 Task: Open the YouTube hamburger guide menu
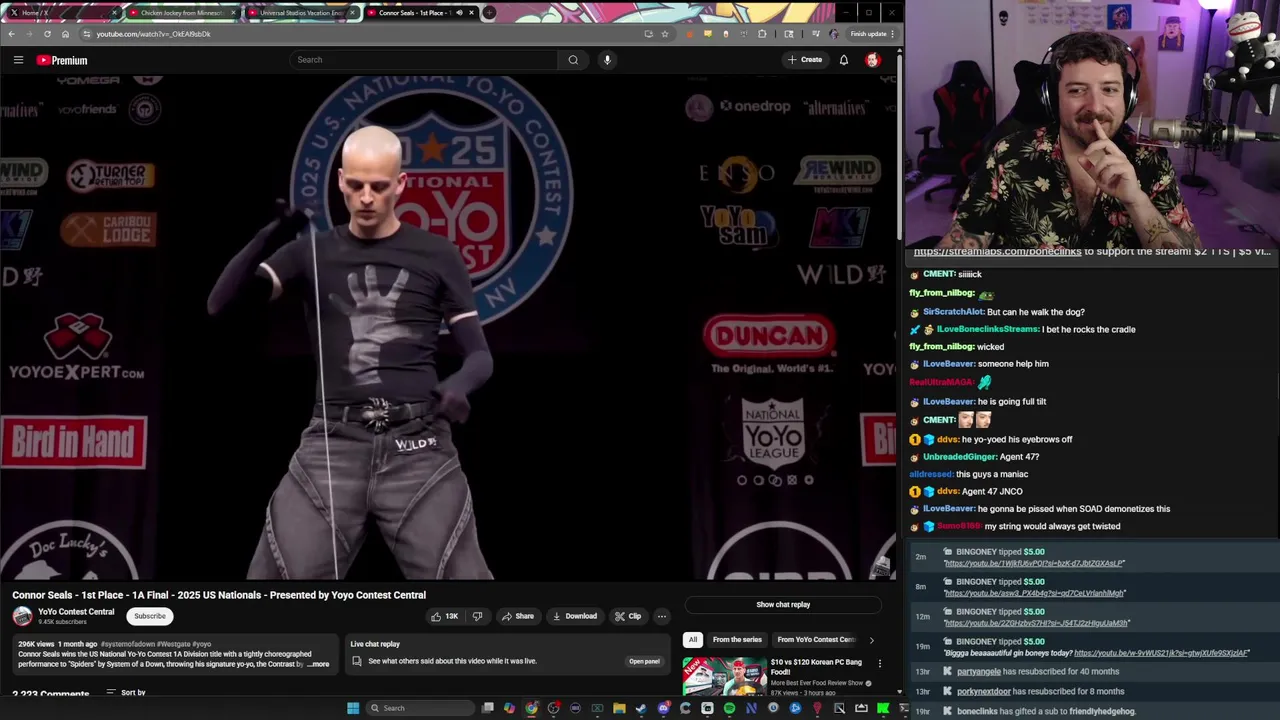(18, 60)
